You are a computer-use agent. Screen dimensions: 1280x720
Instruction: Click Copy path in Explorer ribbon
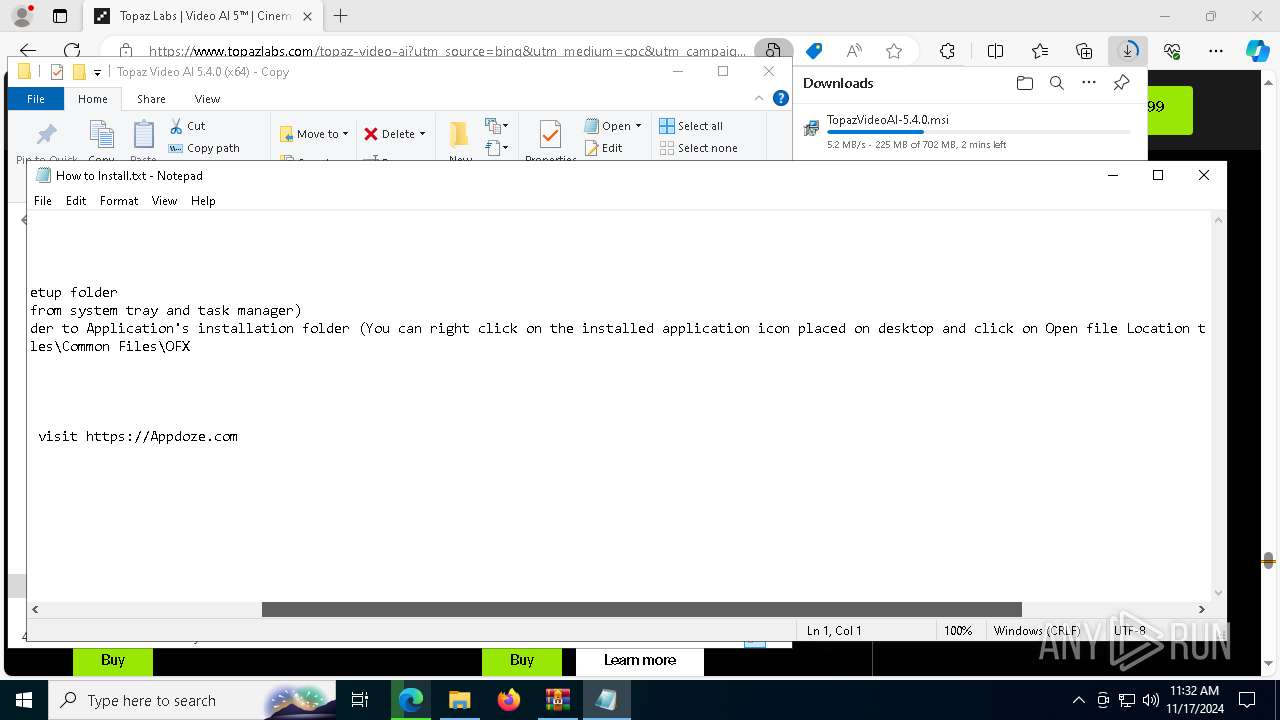tap(204, 148)
